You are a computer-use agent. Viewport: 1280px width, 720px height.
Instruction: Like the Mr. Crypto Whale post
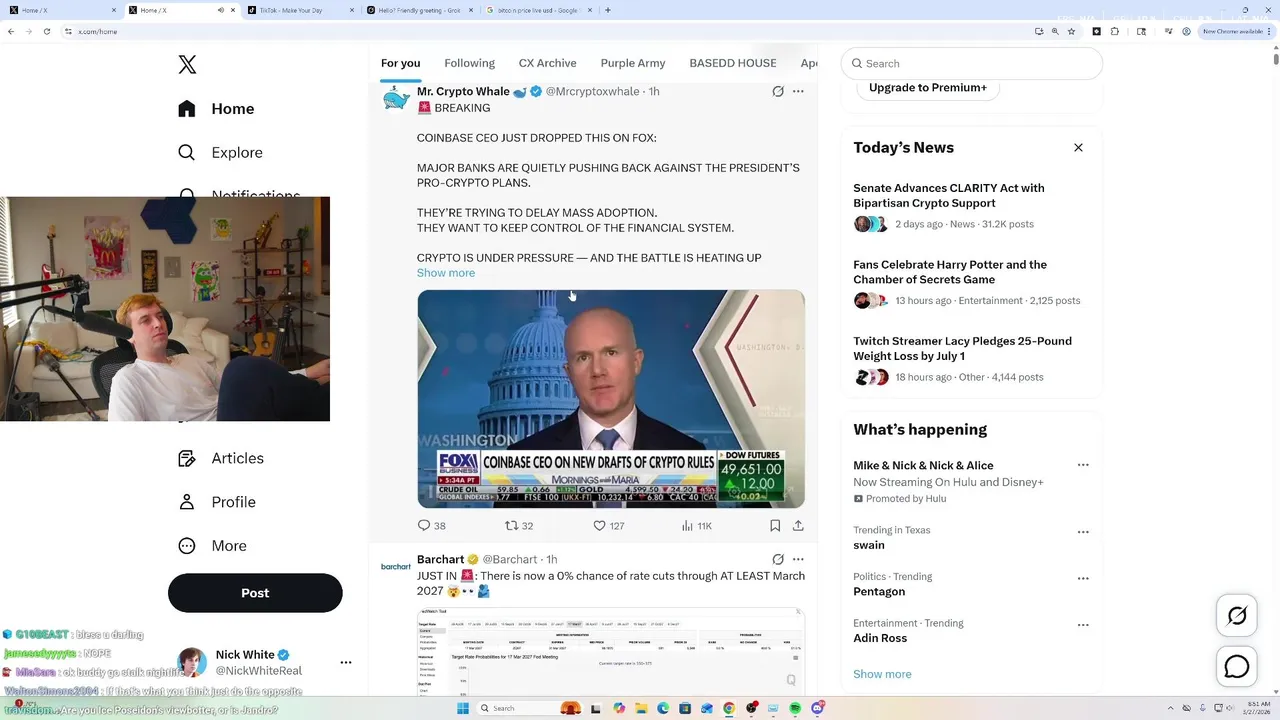point(609,525)
